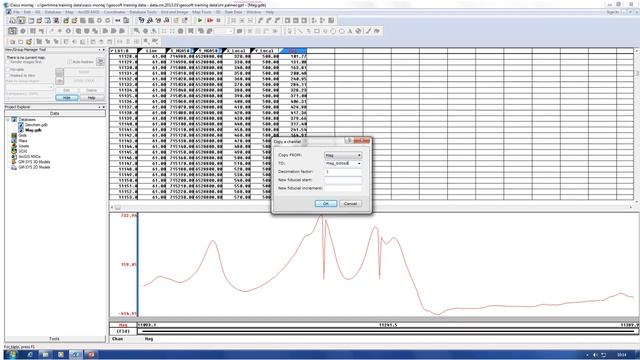640x360 pixels.
Task: Click the Hide button in View/Group Manager
Action: (x=67, y=98)
